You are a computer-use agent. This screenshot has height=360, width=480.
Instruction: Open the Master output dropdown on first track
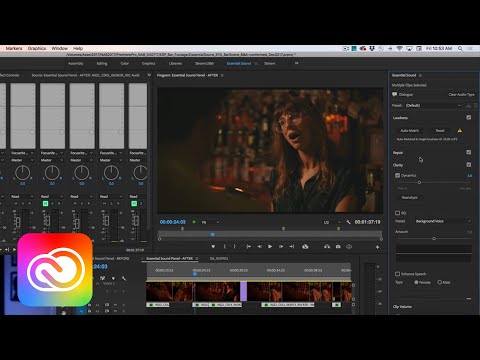pyautogui.click(x=22, y=160)
